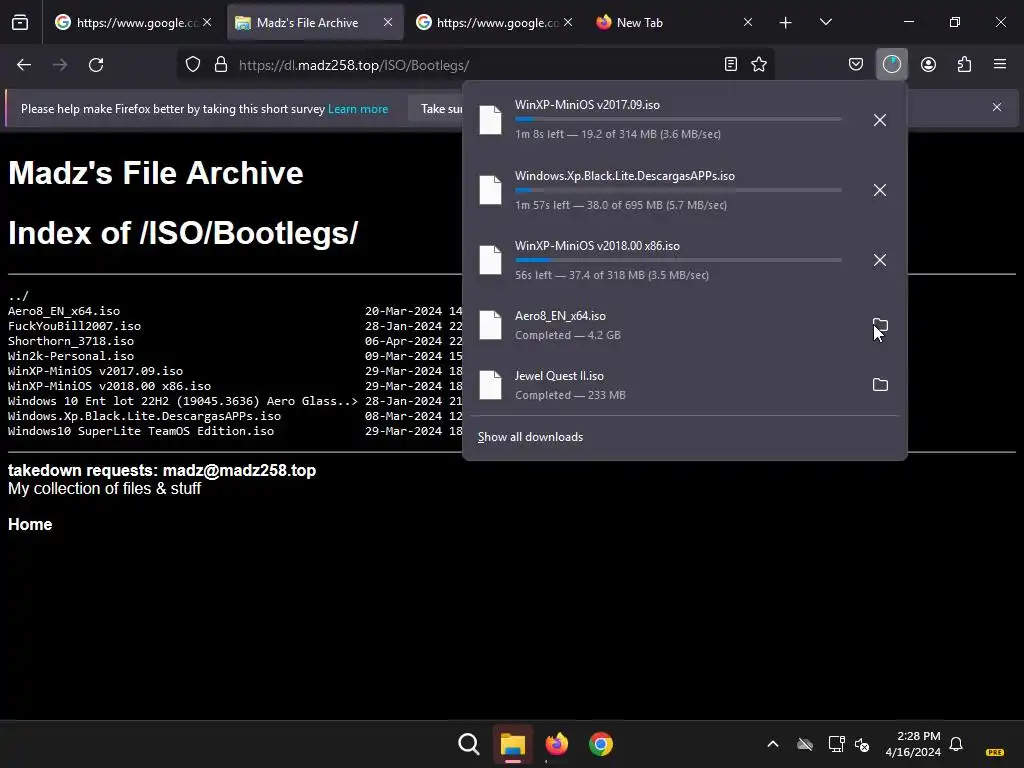This screenshot has width=1024, height=768.
Task: Show Jewel Quest II.iso in folder
Action: click(880, 385)
